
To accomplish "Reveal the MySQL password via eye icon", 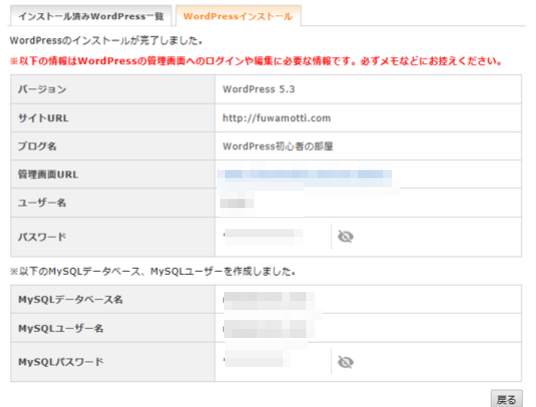I will pyautogui.click(x=345, y=362).
